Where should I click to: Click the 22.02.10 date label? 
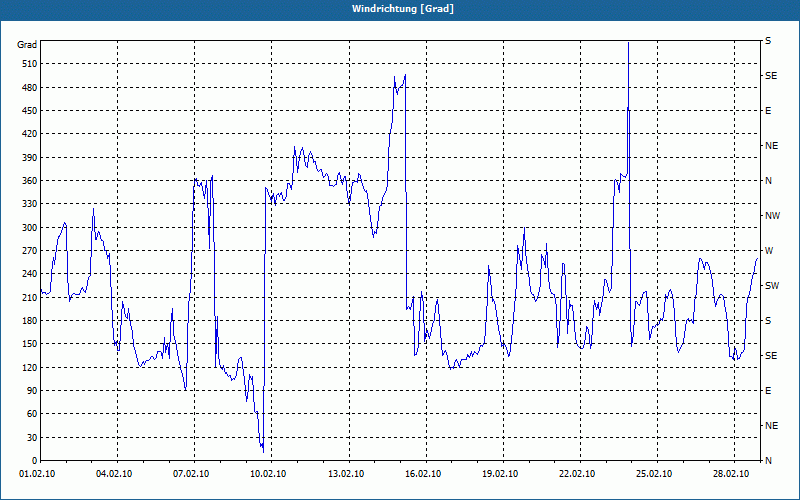coord(577,474)
